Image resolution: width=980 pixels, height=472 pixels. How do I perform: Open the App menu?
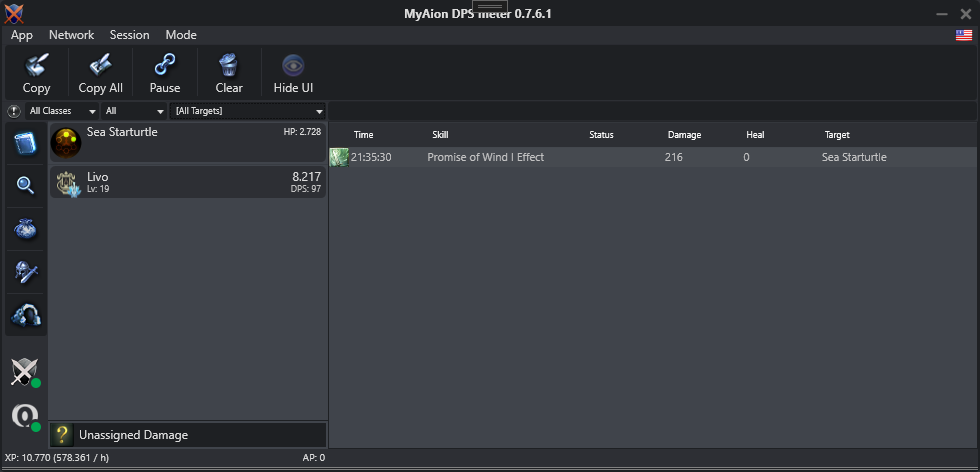[x=22, y=35]
